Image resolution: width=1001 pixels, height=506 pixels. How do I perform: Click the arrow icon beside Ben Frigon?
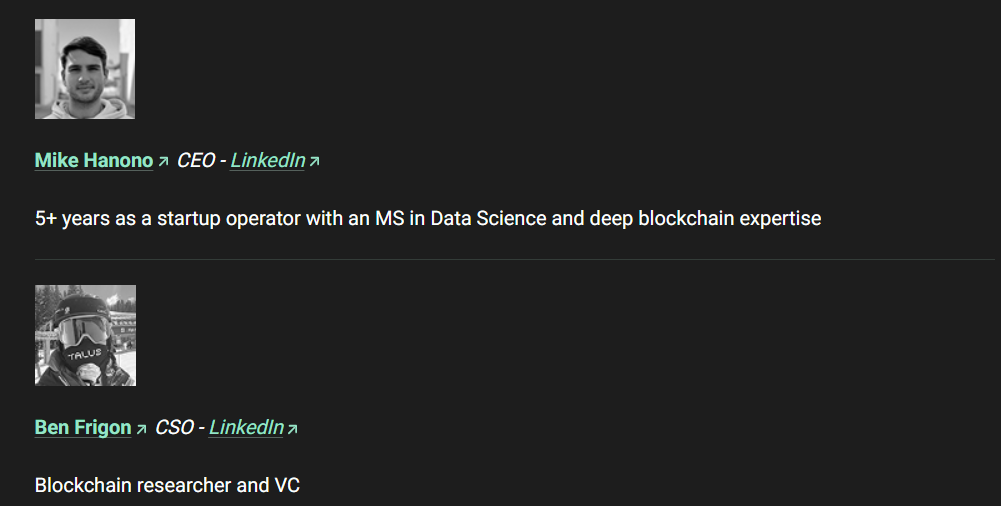click(141, 428)
